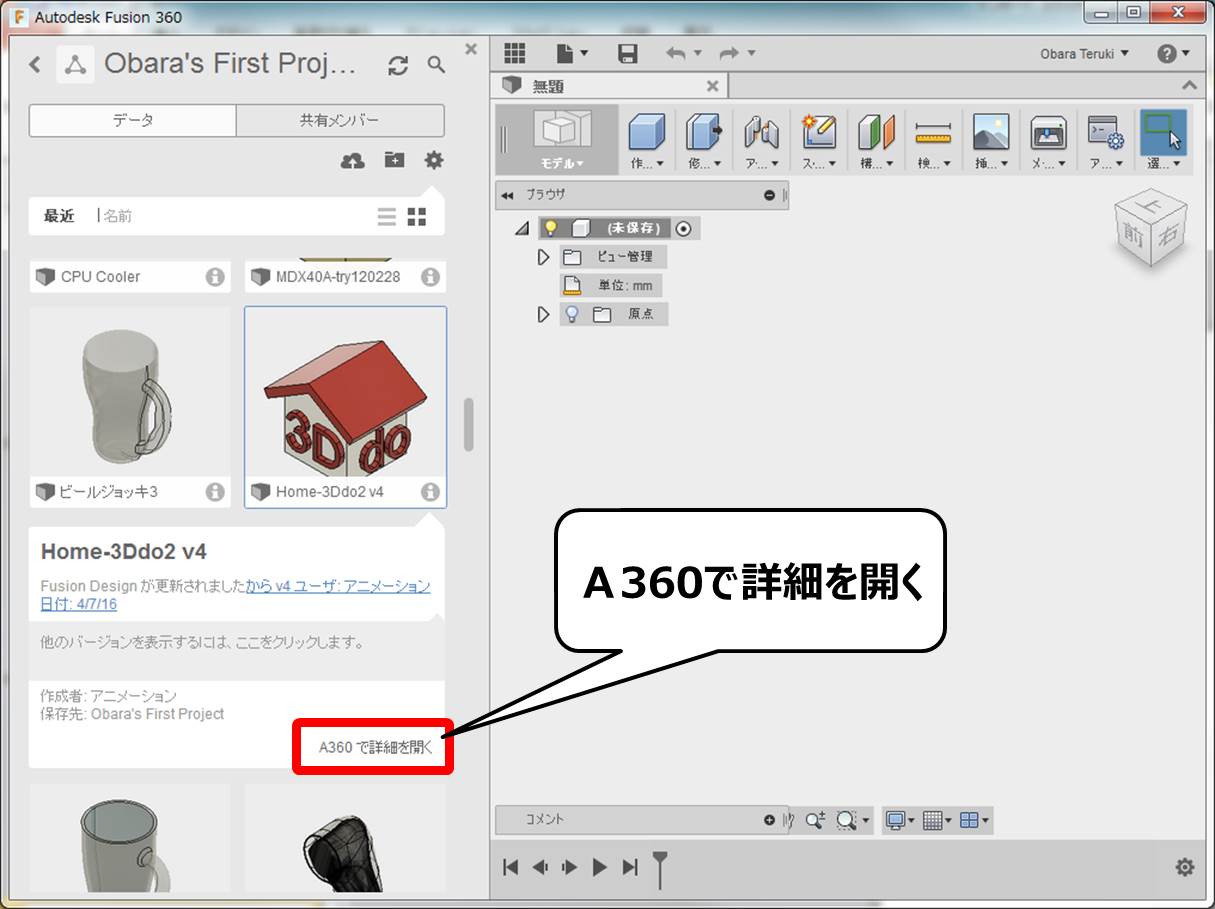Image resolution: width=1215 pixels, height=909 pixels.
Task: Switch to list view
Action: (x=387, y=216)
